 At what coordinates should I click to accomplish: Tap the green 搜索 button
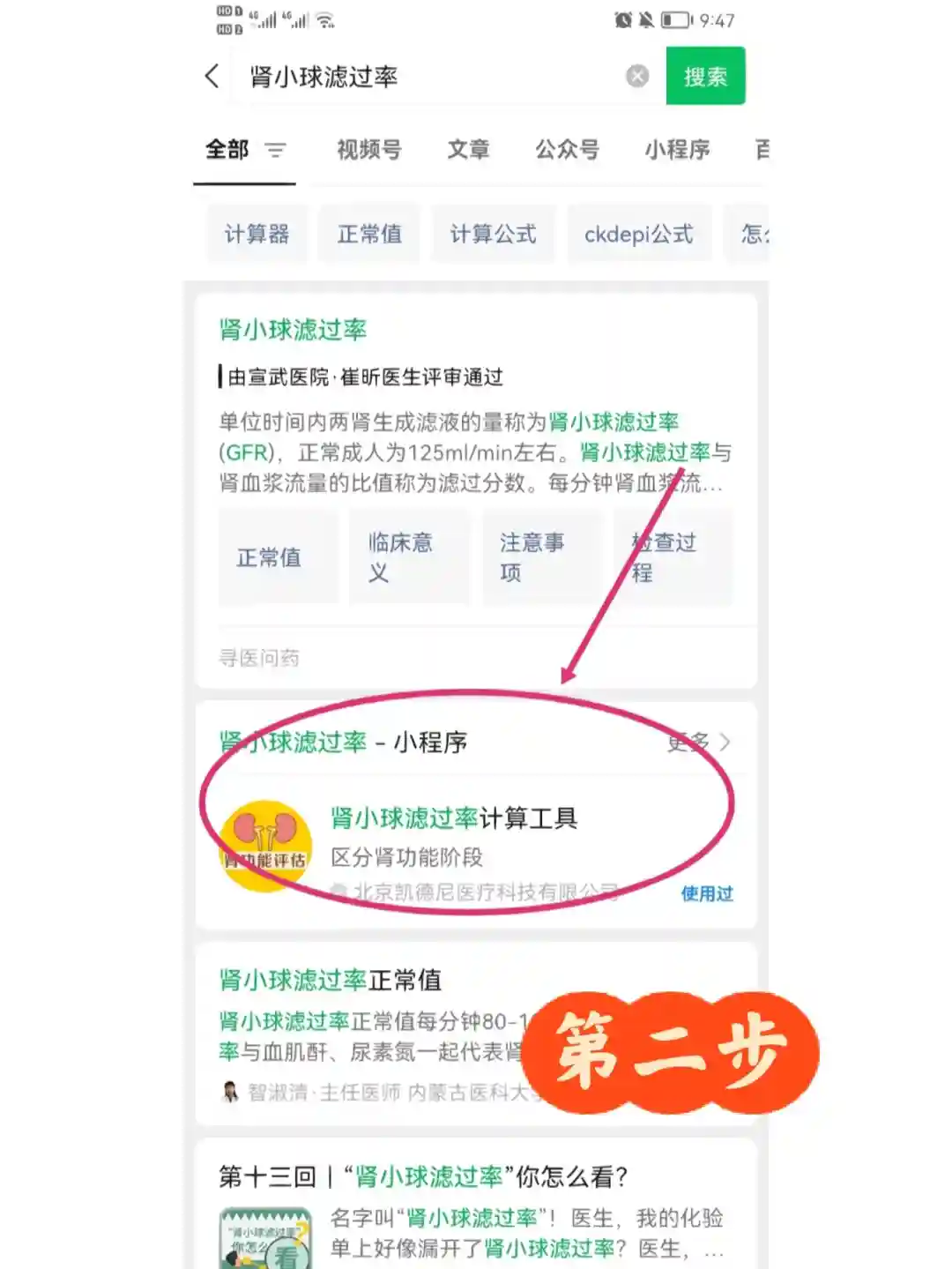tap(705, 76)
